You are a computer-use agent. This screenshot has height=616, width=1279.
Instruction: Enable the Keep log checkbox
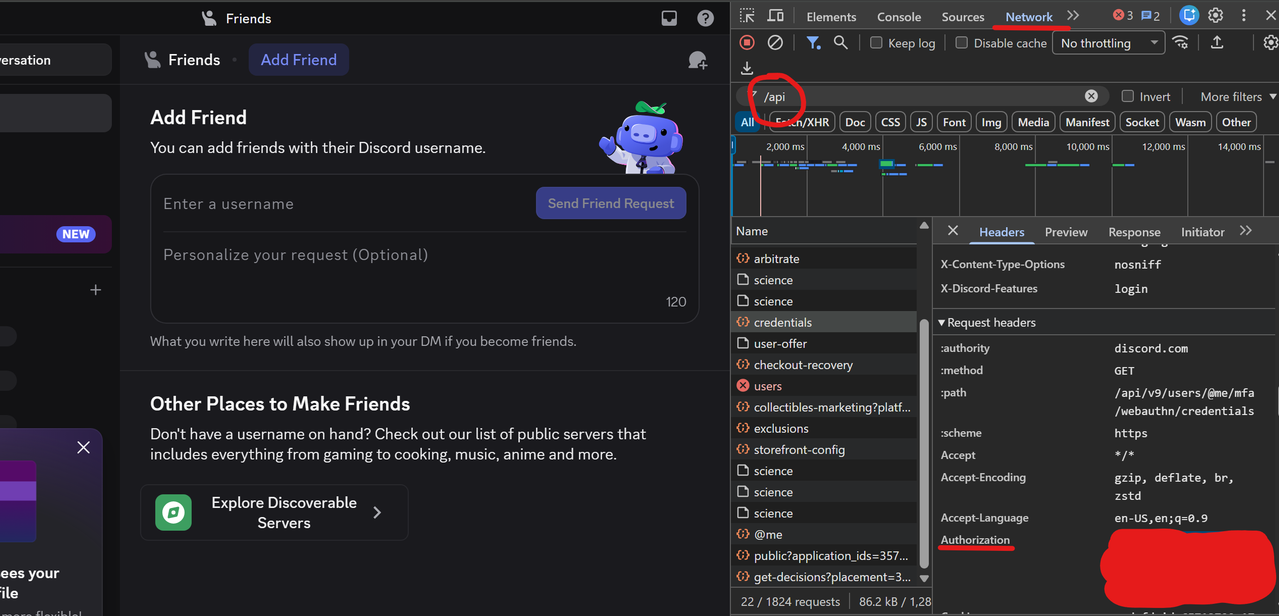click(876, 43)
